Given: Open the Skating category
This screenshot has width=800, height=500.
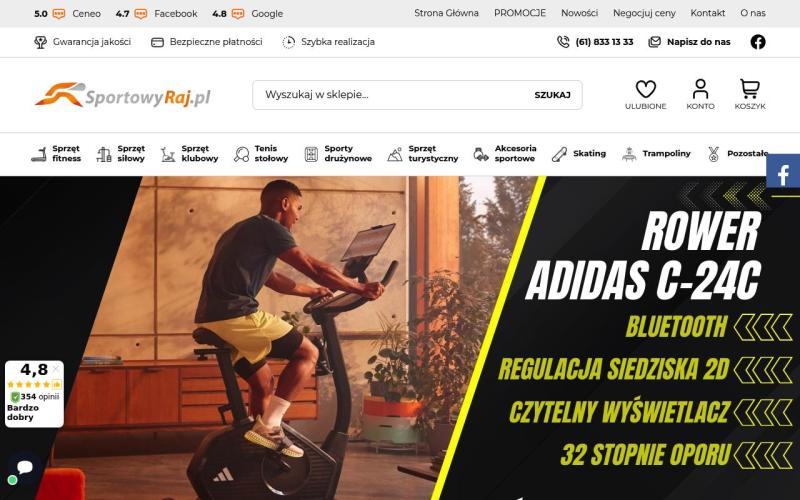Looking at the screenshot, I should click(579, 154).
